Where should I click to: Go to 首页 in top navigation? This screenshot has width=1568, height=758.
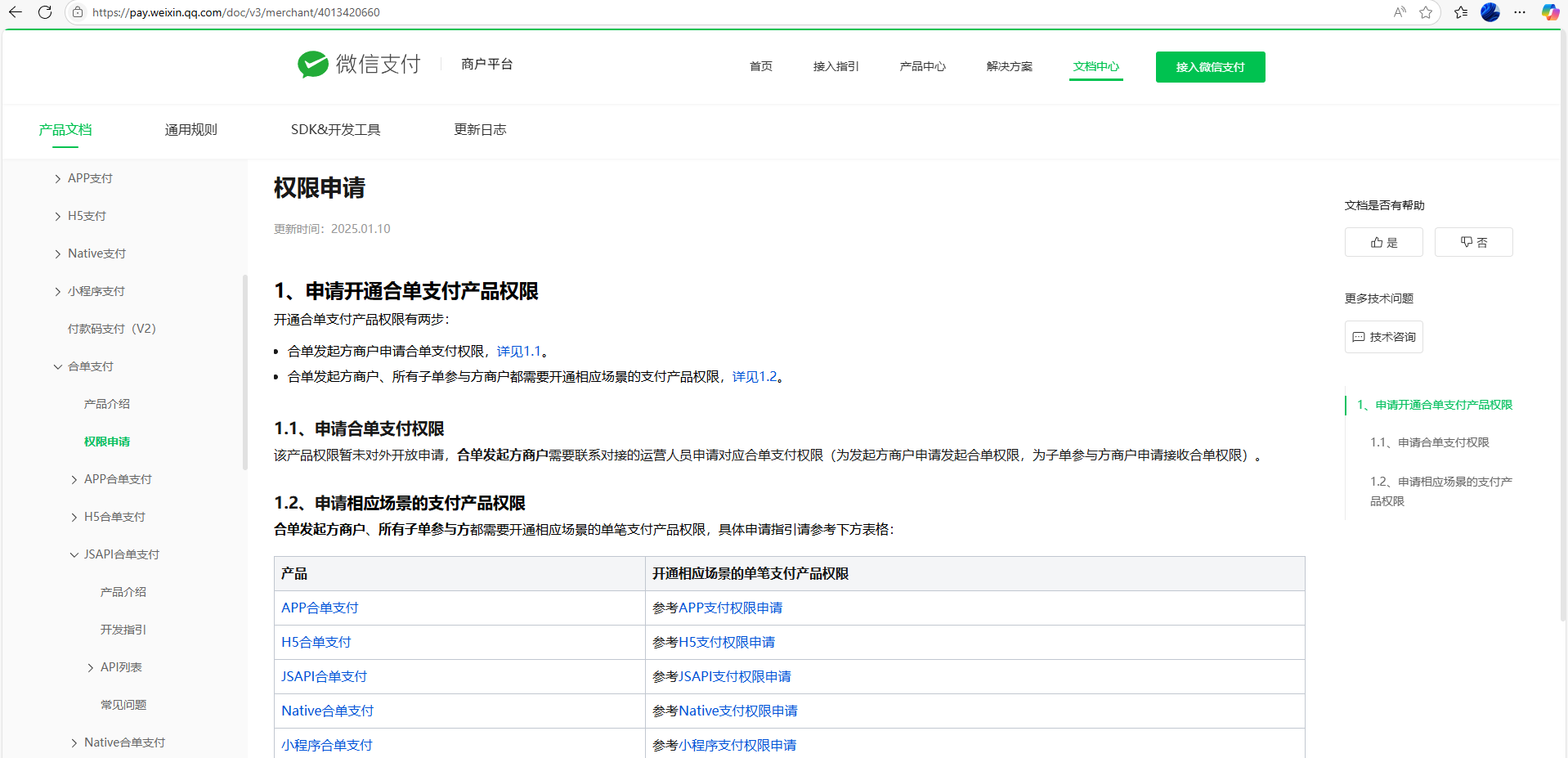point(761,66)
